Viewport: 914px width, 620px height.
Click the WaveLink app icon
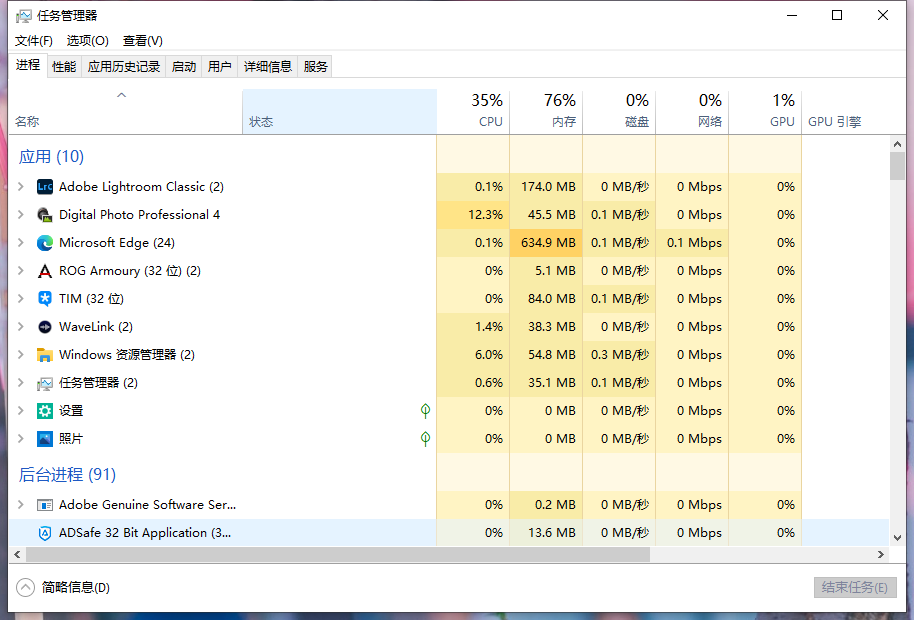[x=45, y=327]
